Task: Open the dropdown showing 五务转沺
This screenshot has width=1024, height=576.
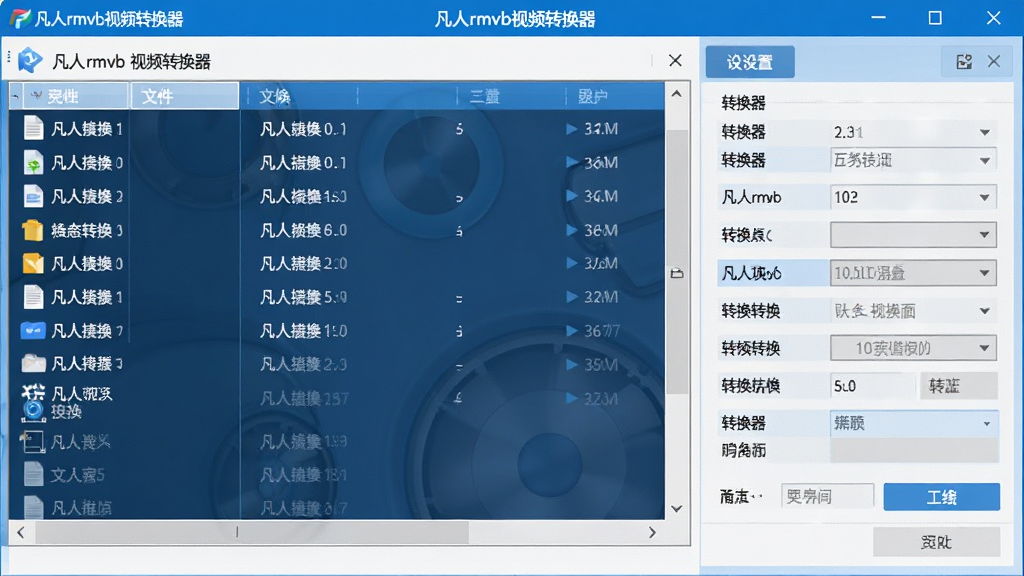Action: (x=913, y=160)
